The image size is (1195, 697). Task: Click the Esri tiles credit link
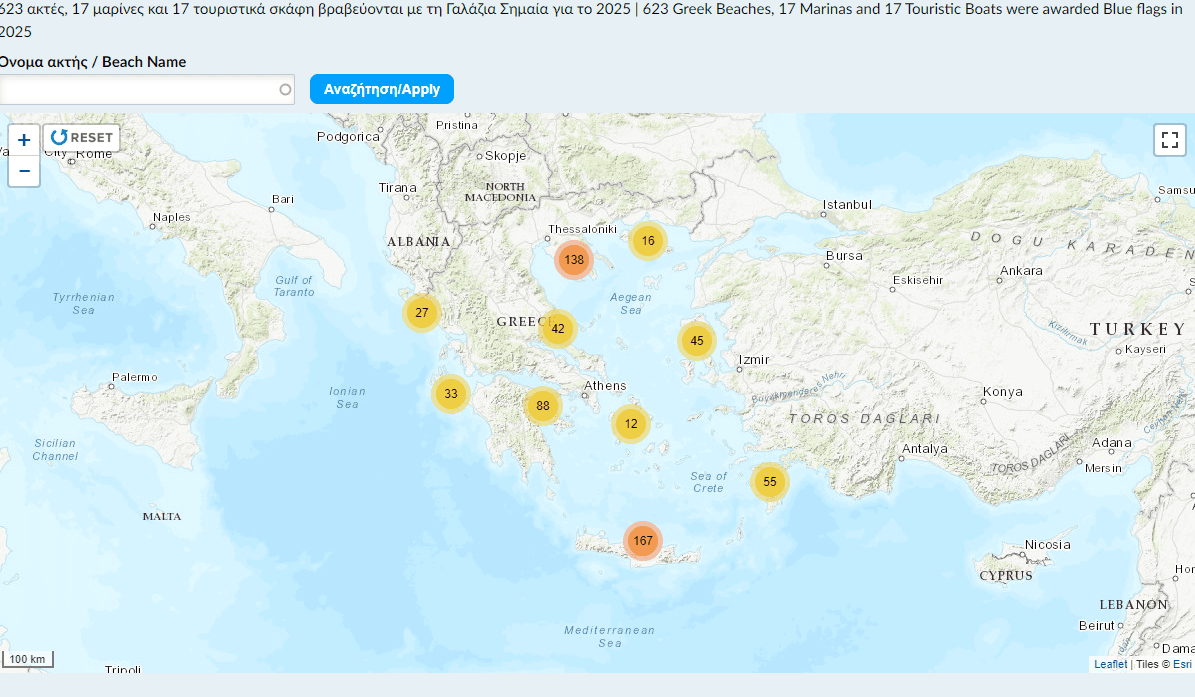coord(1181,664)
